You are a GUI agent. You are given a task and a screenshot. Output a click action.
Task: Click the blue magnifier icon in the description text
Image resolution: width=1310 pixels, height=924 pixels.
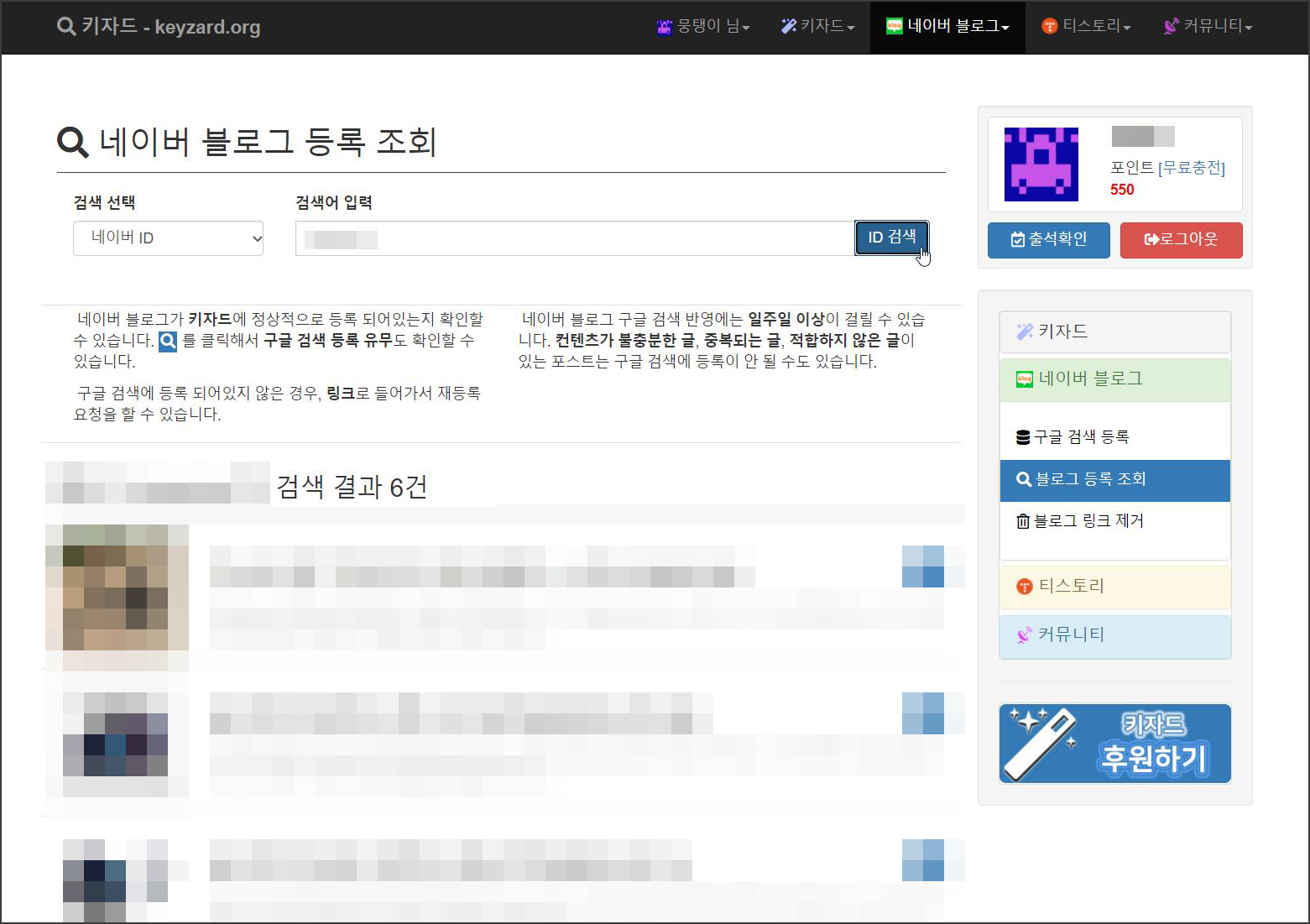168,341
